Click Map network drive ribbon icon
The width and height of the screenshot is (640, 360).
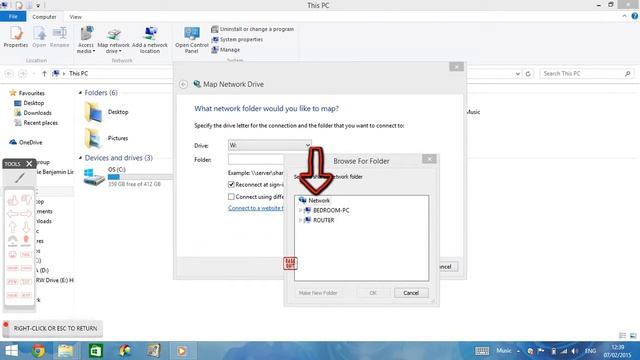(113, 40)
